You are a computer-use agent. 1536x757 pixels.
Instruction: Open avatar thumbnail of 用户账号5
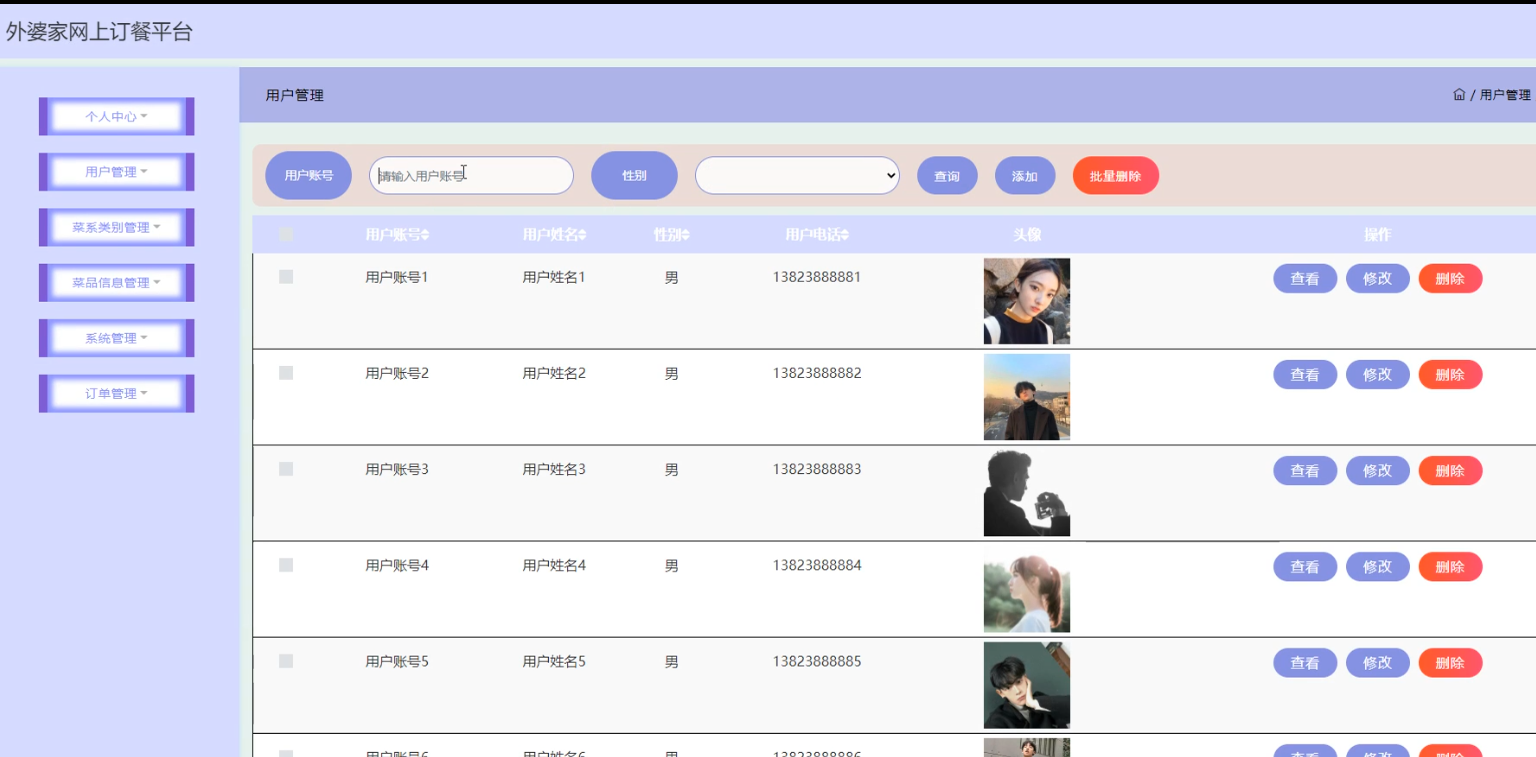[x=1027, y=685]
